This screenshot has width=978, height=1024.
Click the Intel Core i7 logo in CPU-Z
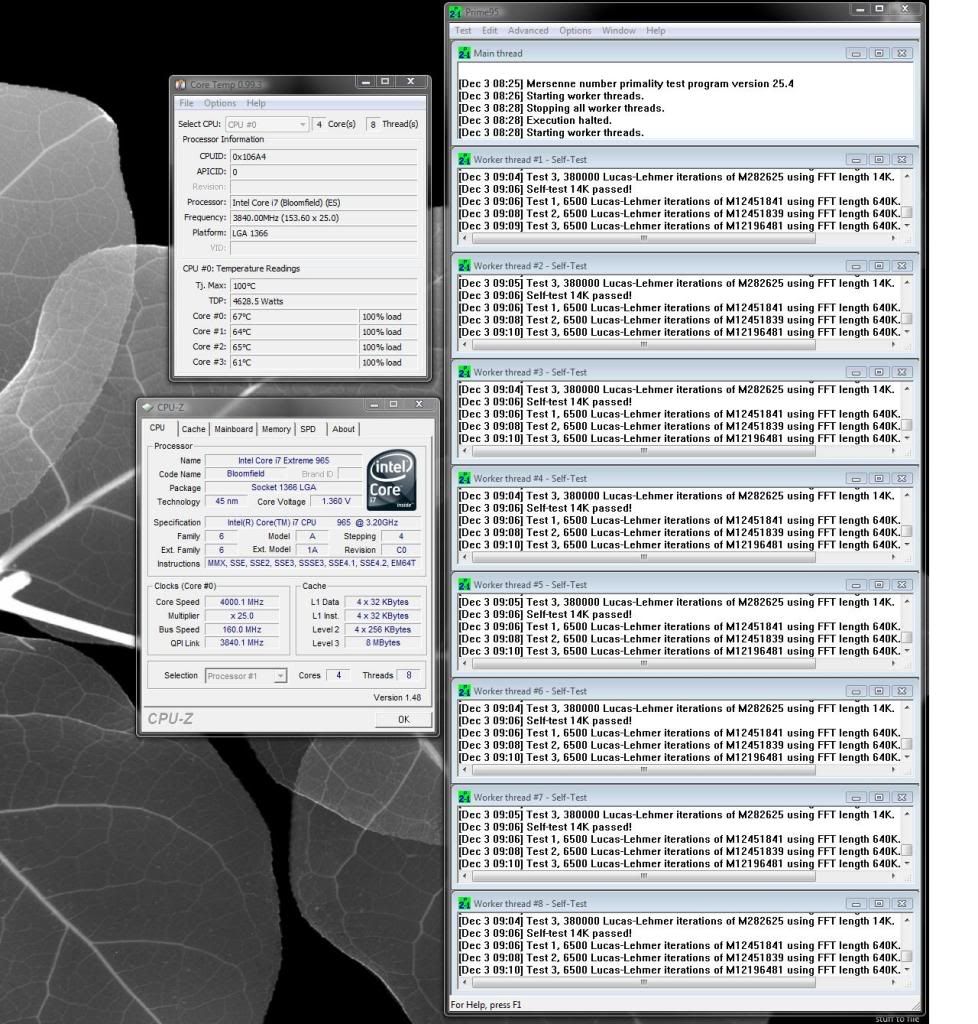pyautogui.click(x=391, y=480)
